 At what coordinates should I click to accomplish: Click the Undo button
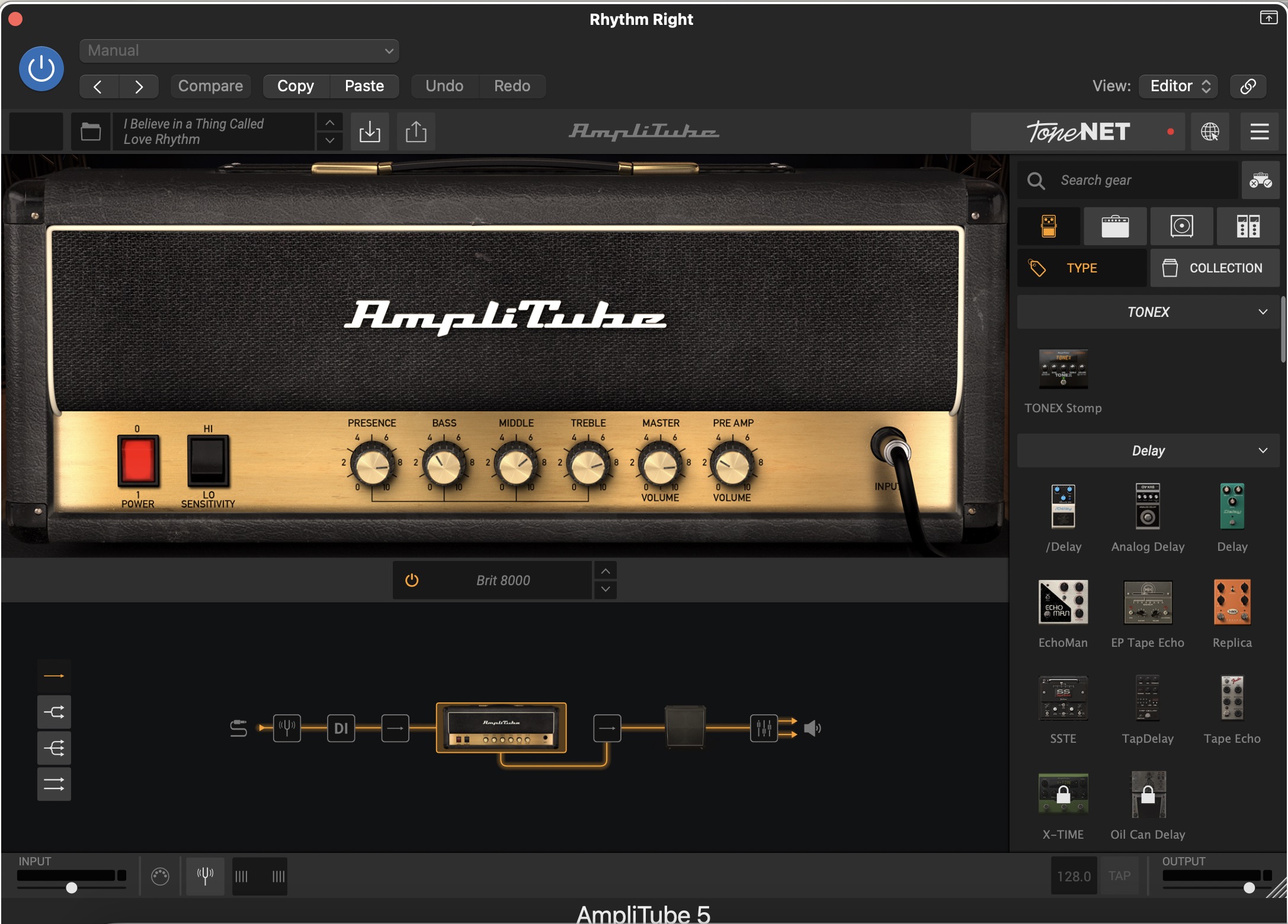[444, 86]
